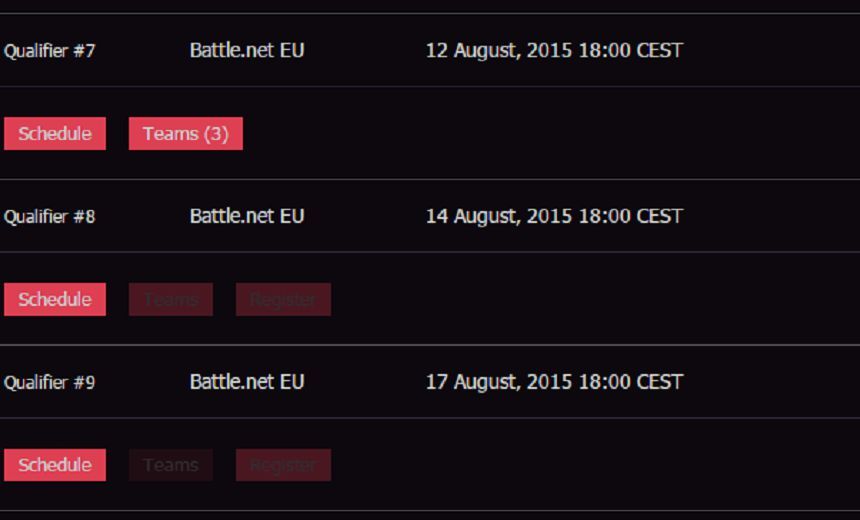
Task: Select the Qualifier #7 title
Action: 50,51
